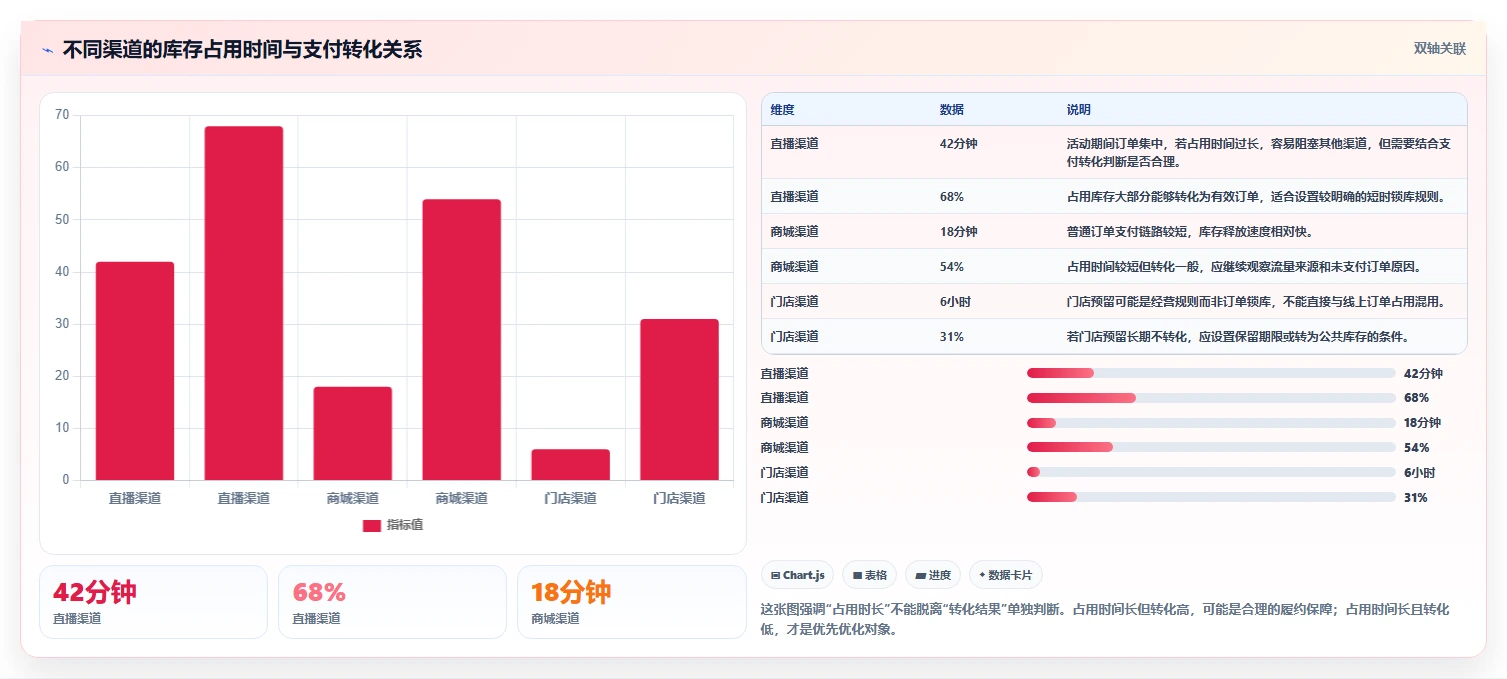Screen dimensions: 1507x679
Task: Click the 68% cell in the table
Action: click(x=952, y=196)
